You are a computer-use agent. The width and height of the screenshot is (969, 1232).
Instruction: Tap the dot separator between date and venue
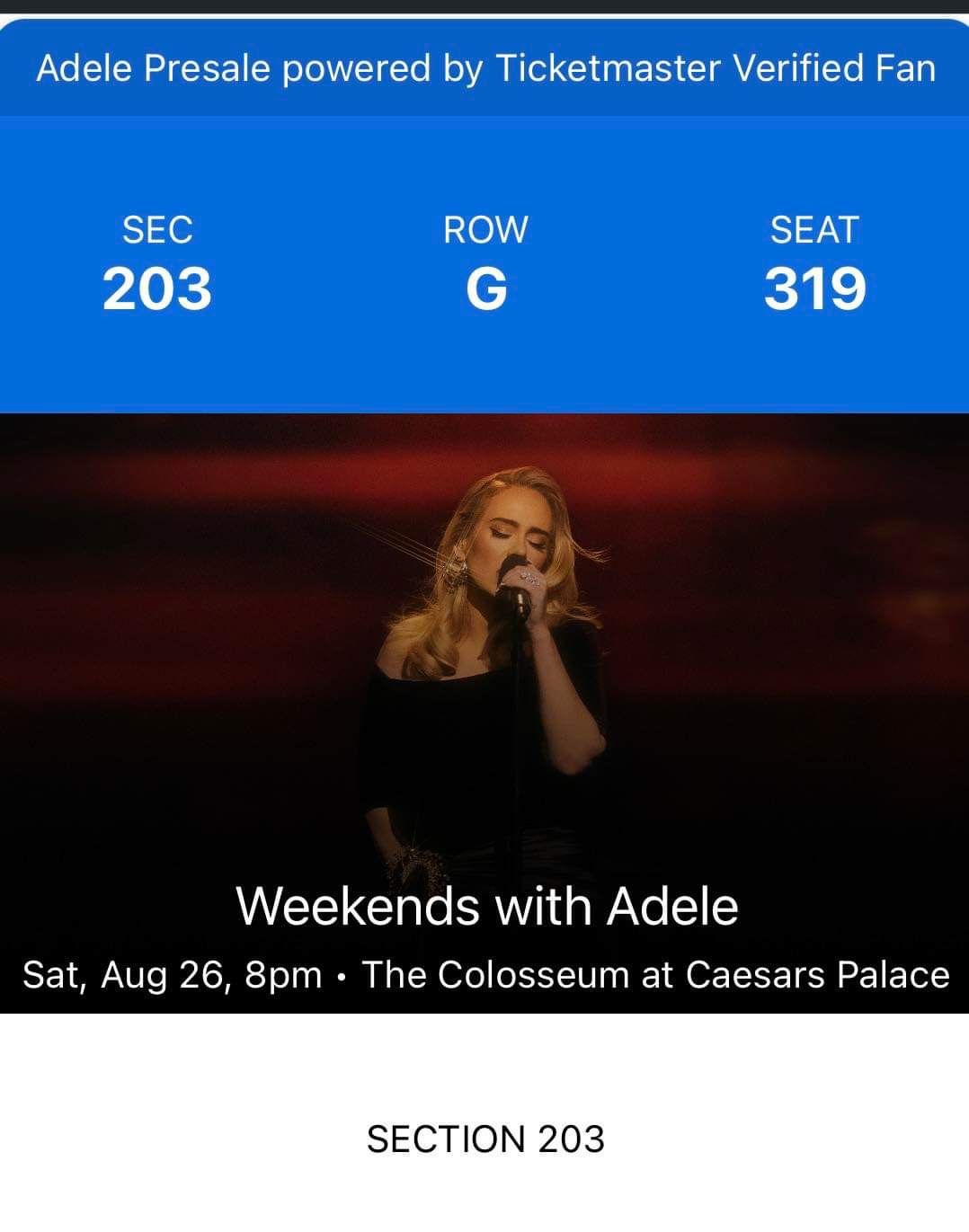342,976
